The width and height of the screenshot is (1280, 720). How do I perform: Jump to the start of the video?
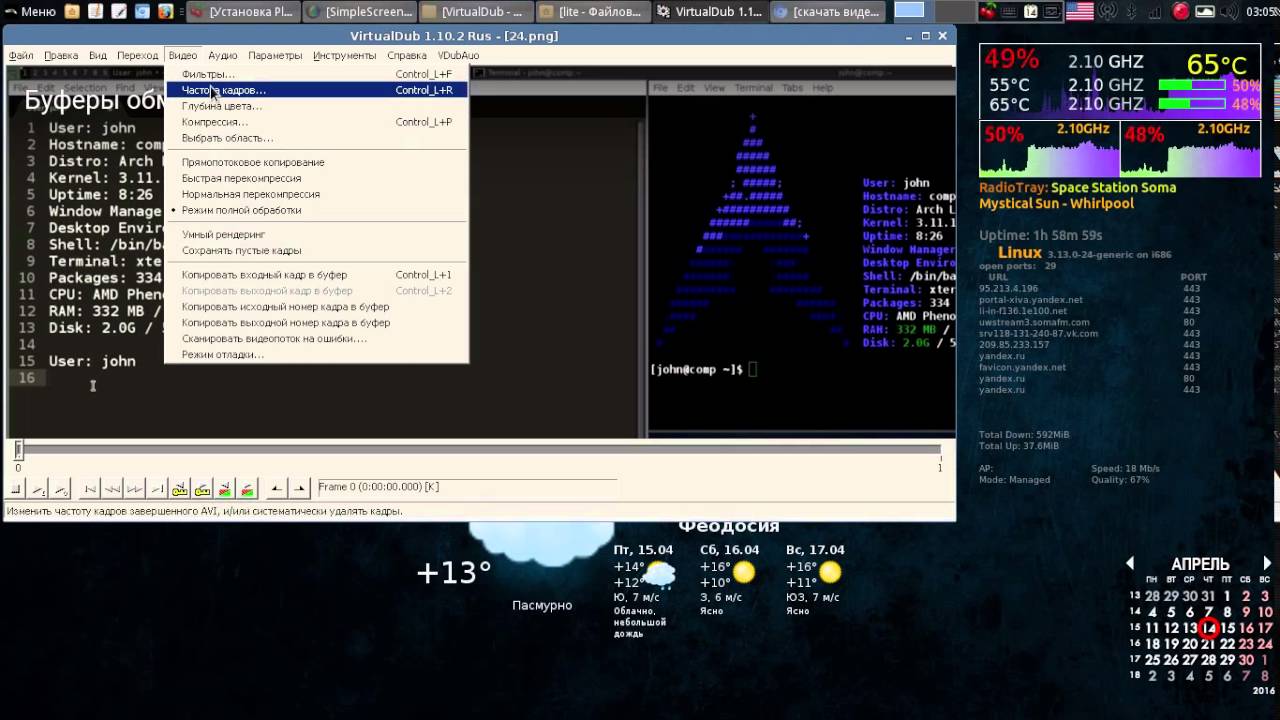coord(90,489)
